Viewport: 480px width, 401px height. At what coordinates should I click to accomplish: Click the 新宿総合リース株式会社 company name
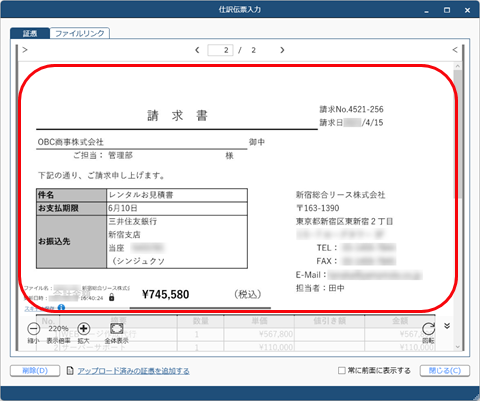pos(340,195)
